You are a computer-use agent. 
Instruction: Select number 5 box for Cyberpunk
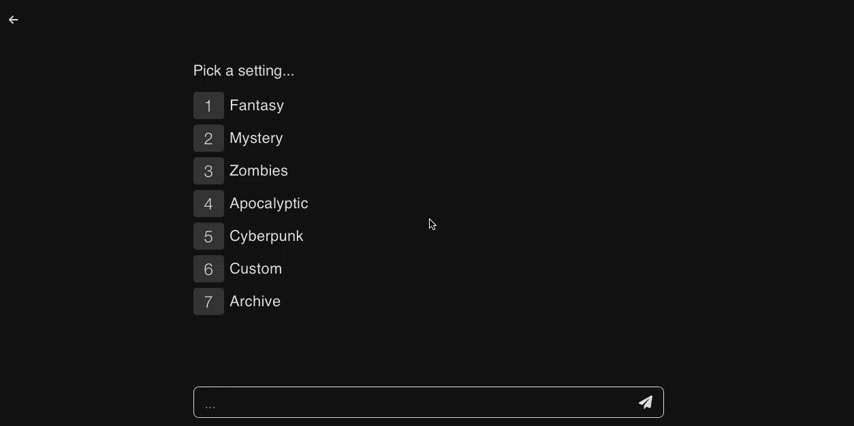209,236
